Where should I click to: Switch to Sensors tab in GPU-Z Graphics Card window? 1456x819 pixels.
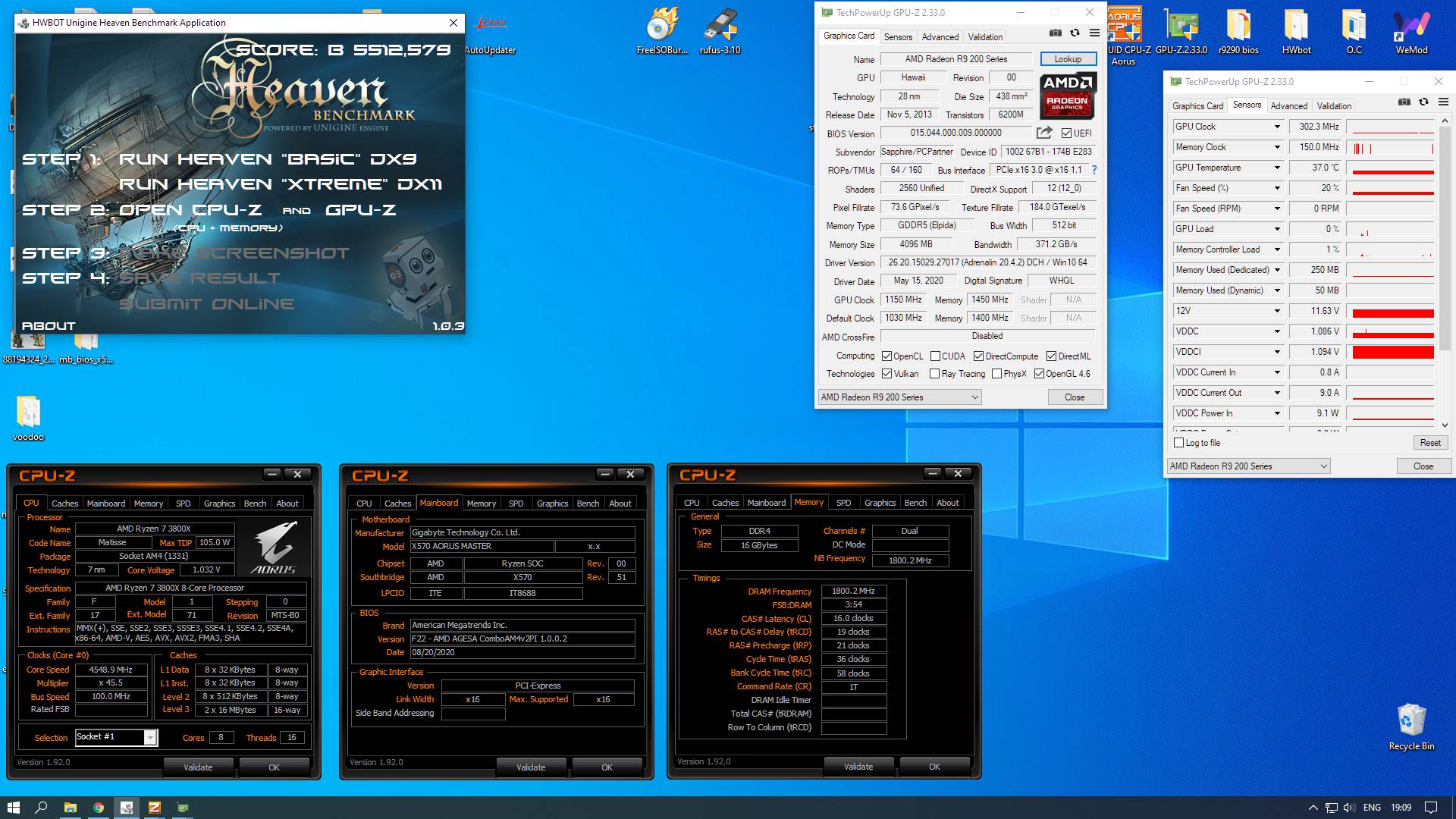point(898,36)
